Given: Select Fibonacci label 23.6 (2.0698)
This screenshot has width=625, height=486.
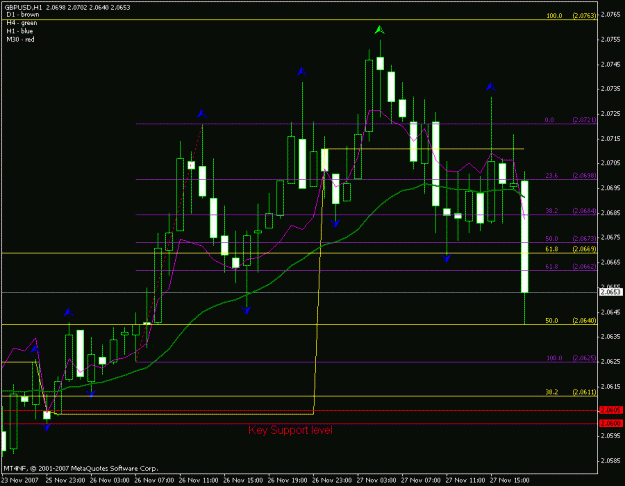Looking at the screenshot, I should click(571, 175).
